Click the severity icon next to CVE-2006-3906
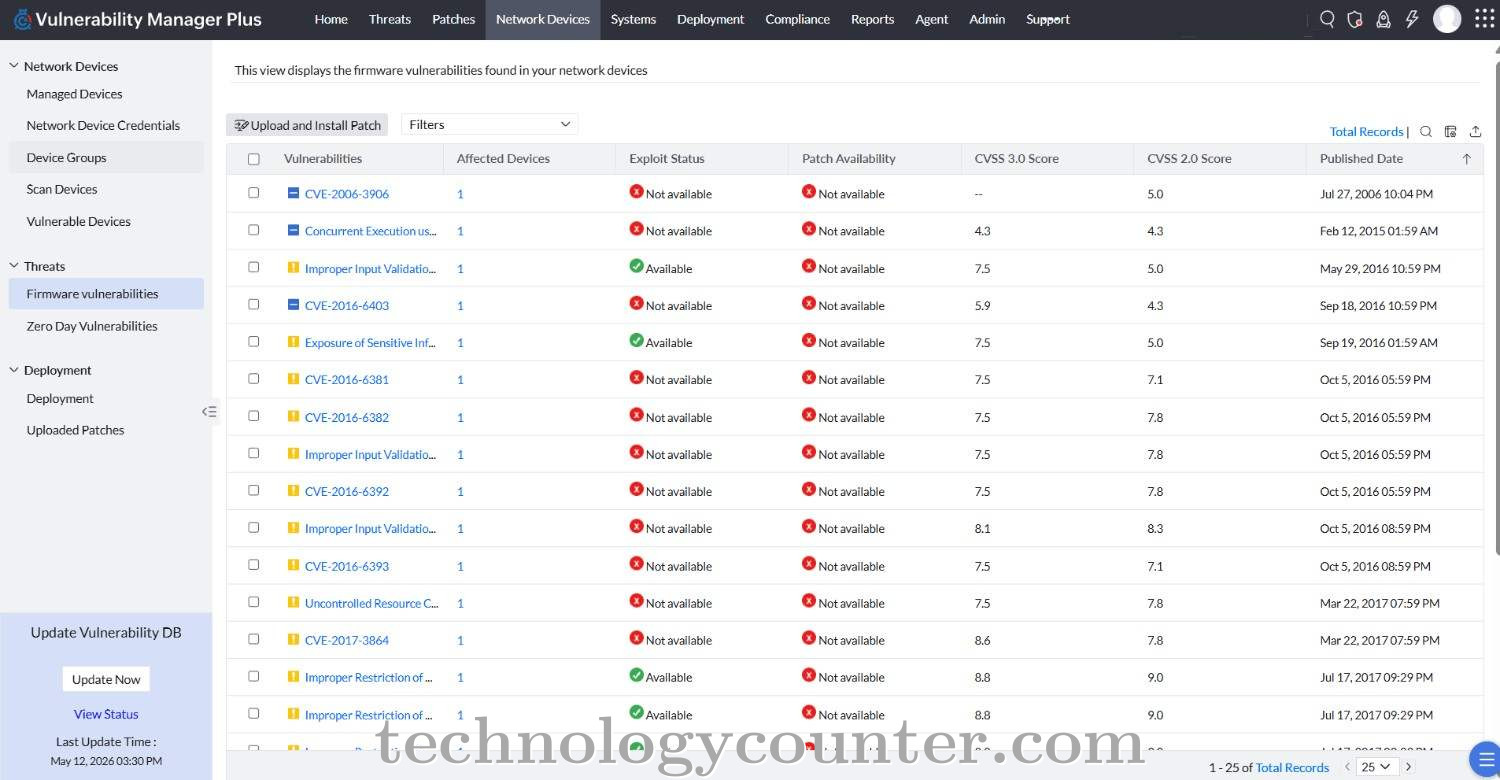The height and width of the screenshot is (780, 1500). tap(293, 193)
